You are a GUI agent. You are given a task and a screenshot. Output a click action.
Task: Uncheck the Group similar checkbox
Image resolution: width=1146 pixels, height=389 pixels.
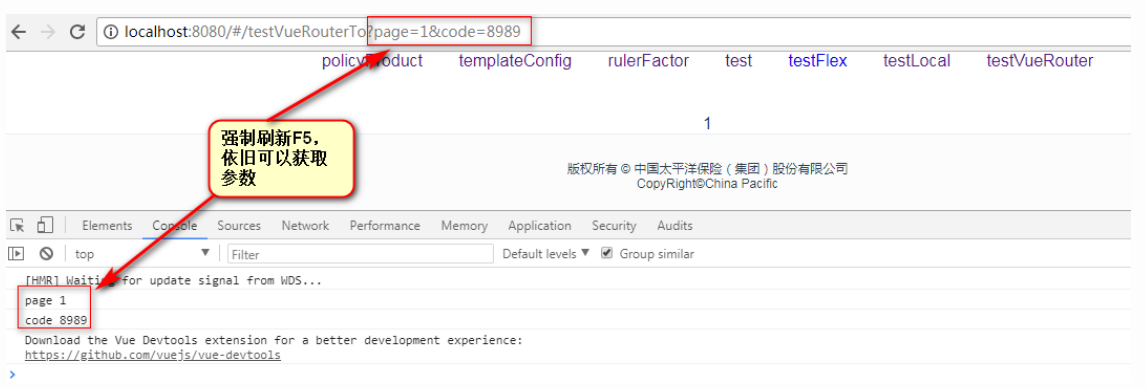pyautogui.click(x=606, y=254)
